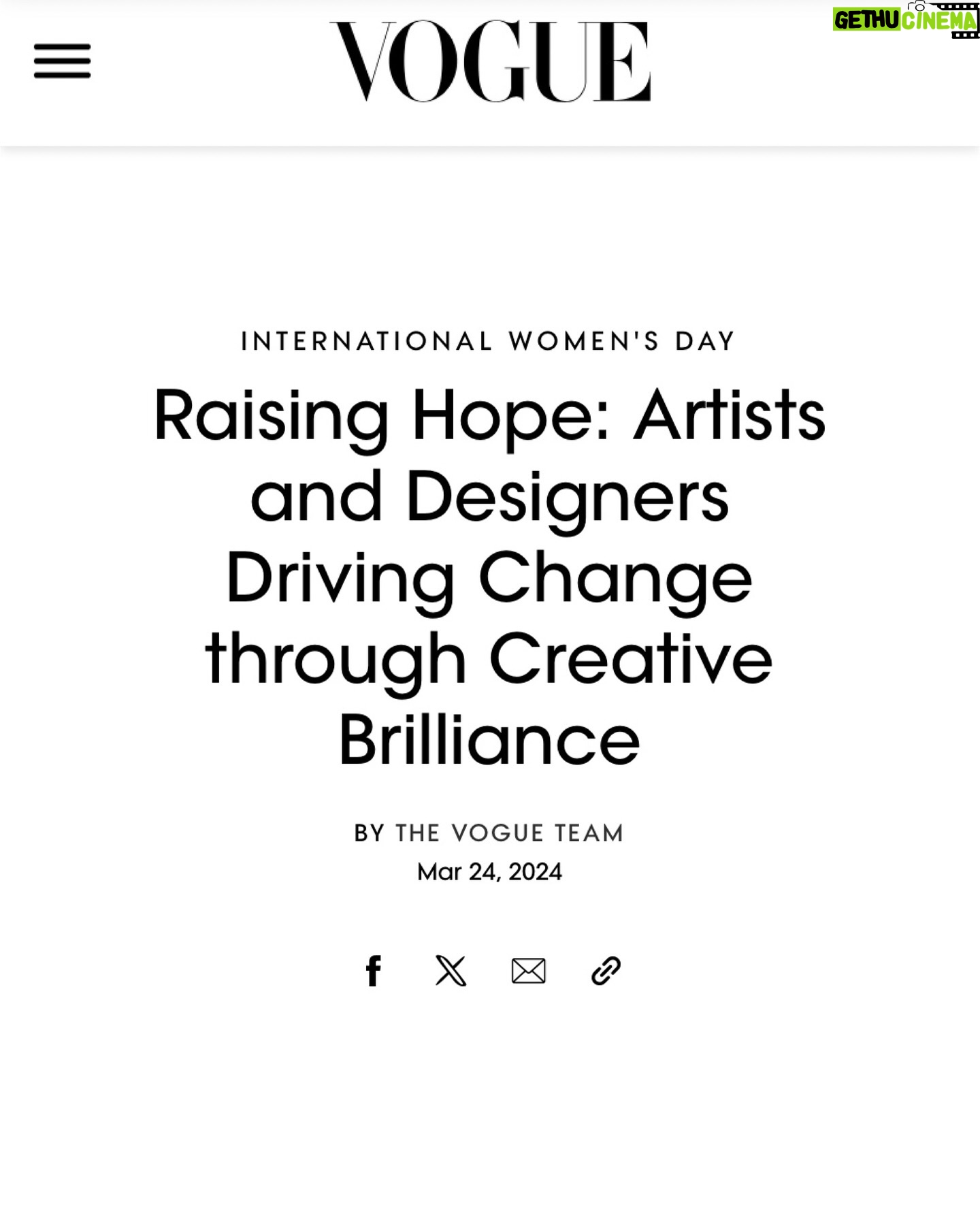Open the International Women's Day category
The width and height of the screenshot is (980, 1222).
(489, 341)
